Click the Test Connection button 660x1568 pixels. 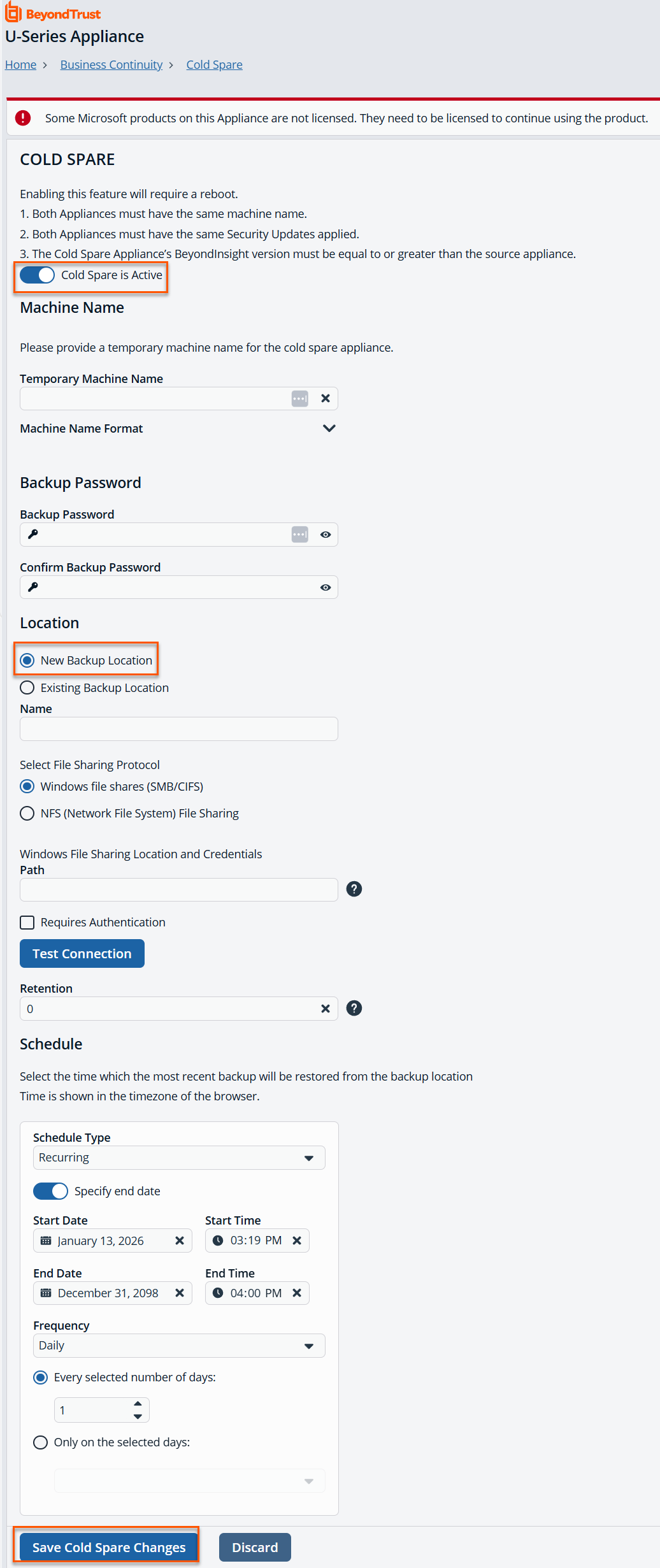click(82, 954)
